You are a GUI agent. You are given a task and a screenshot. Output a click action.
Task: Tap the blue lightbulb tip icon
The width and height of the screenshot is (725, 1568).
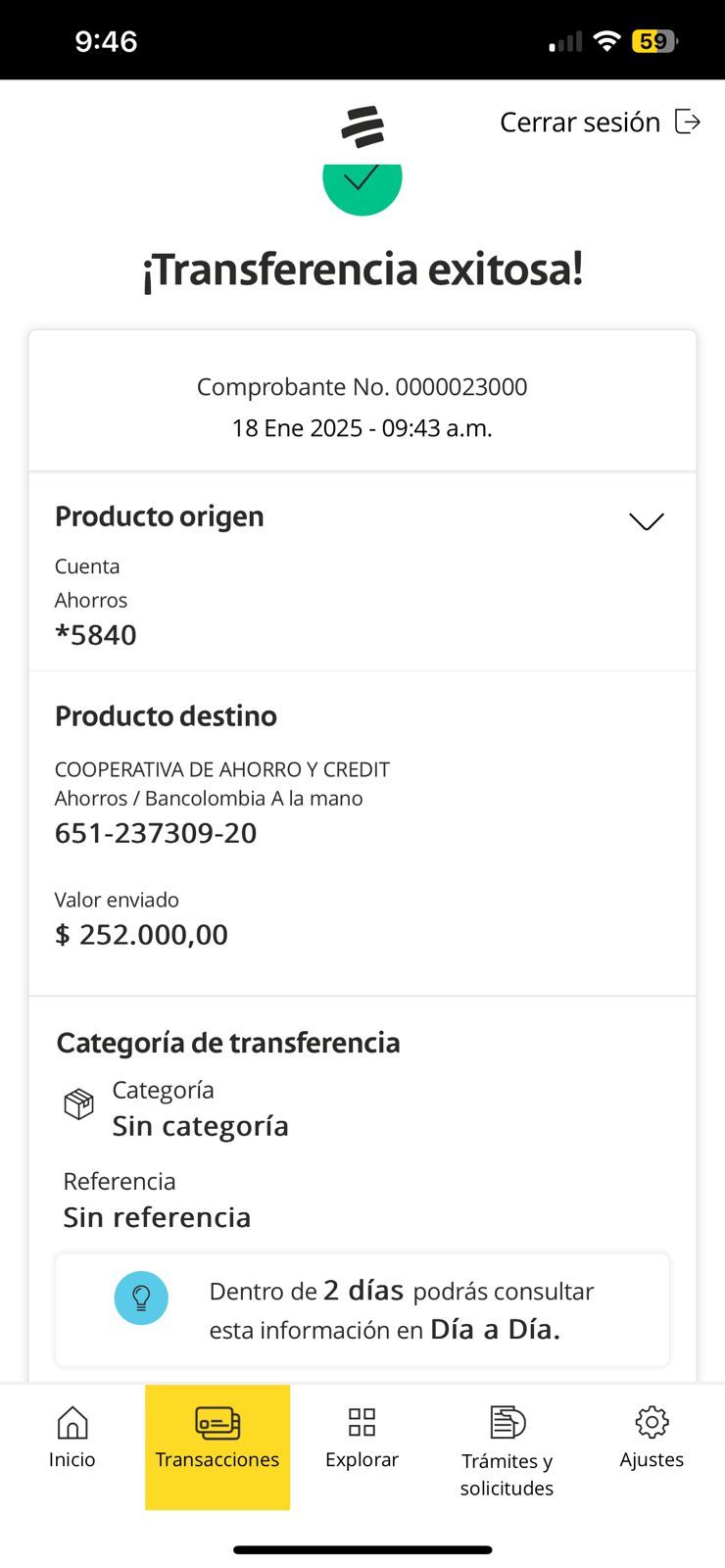pos(141,1298)
